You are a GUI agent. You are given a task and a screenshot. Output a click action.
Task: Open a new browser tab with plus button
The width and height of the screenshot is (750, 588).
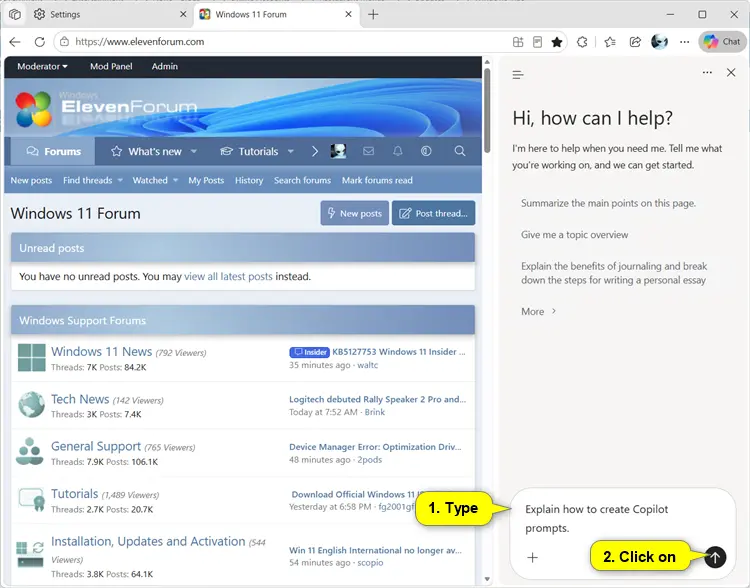click(x=373, y=14)
